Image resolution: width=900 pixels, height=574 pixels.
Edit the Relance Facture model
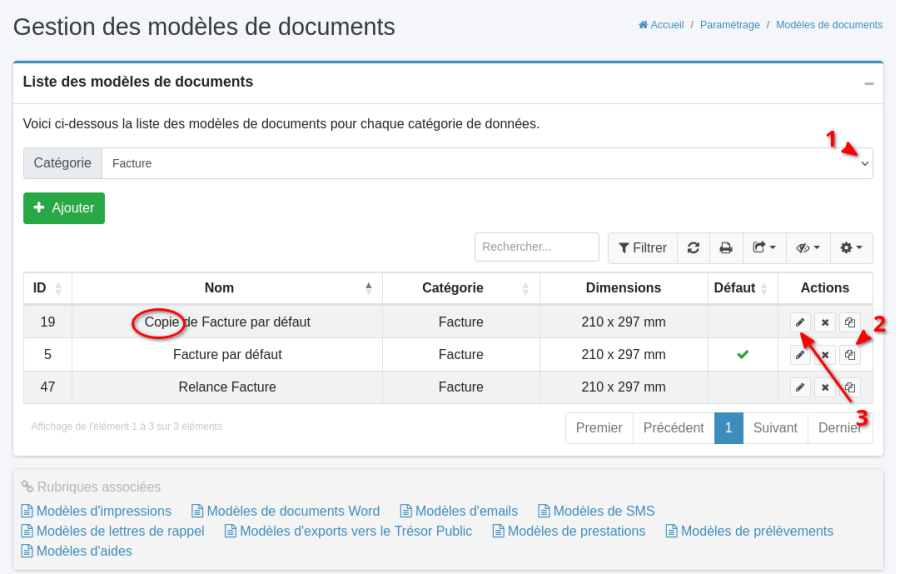tap(799, 388)
